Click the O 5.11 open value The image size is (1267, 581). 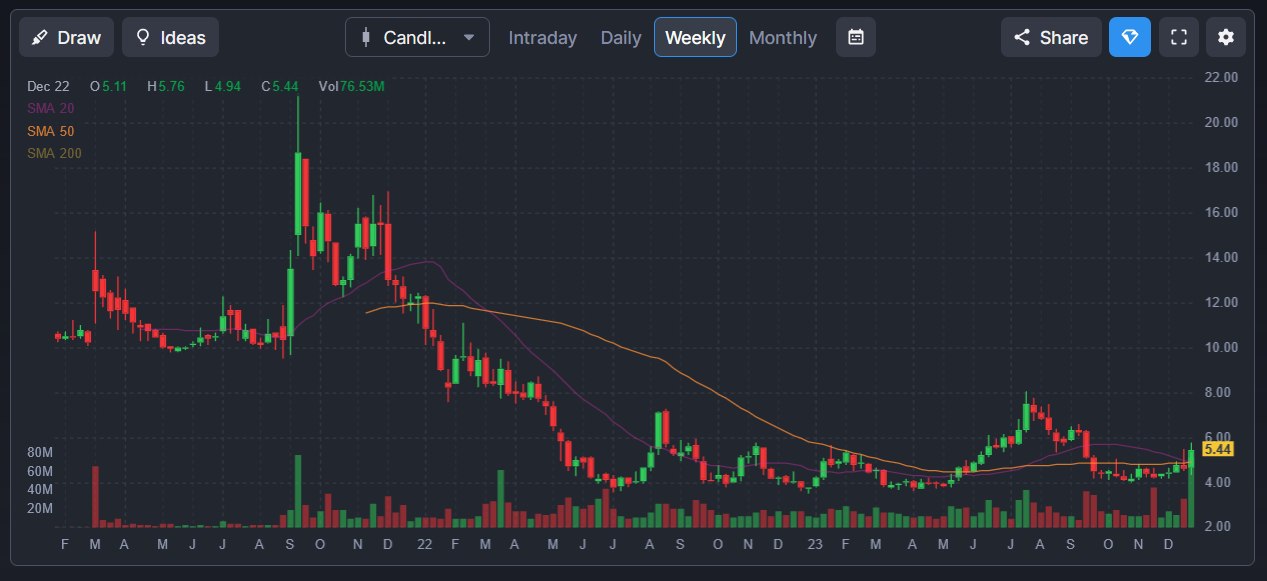click(108, 87)
